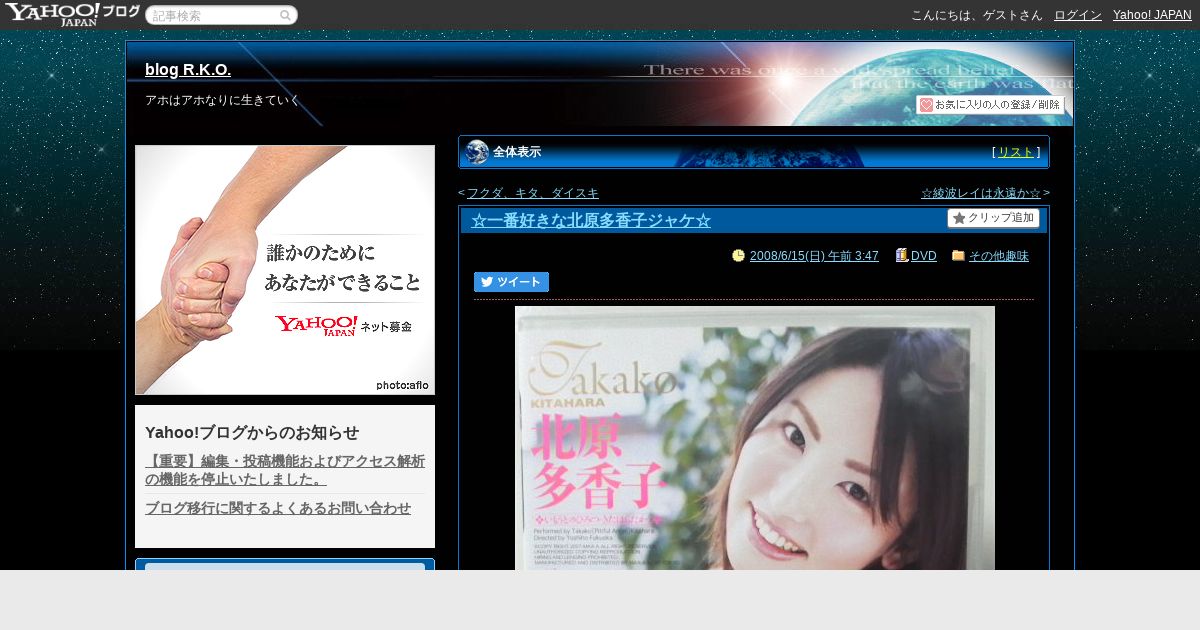Click the search magnifier icon
1200x630 pixels.
tap(285, 15)
